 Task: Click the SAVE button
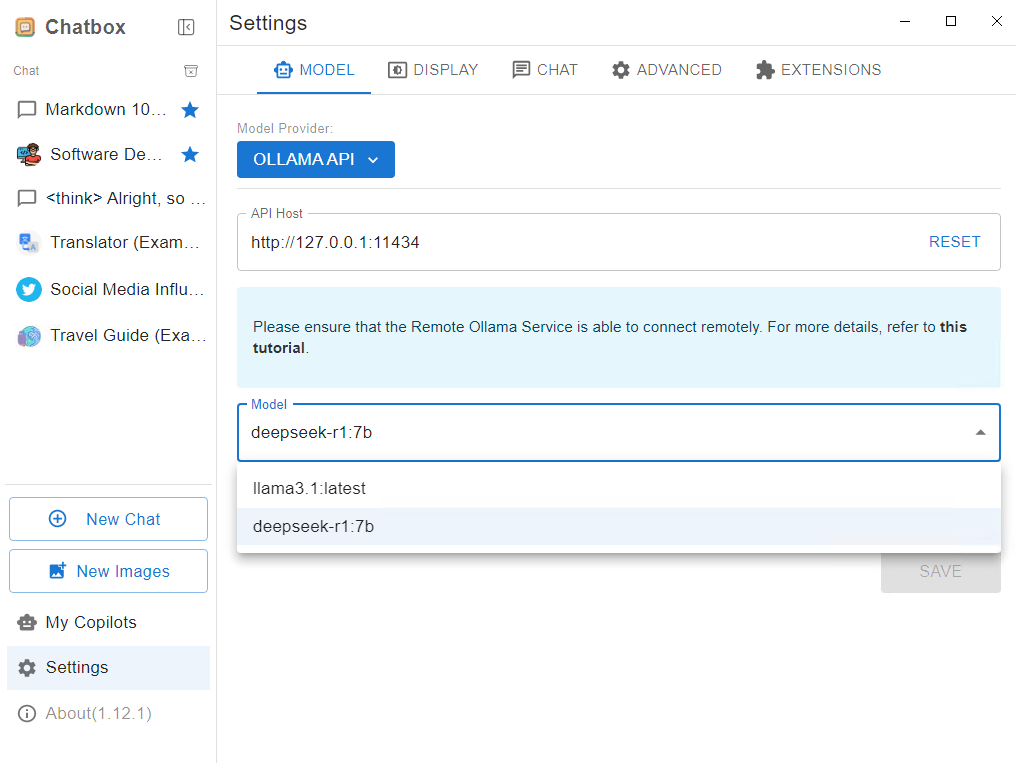click(940, 571)
